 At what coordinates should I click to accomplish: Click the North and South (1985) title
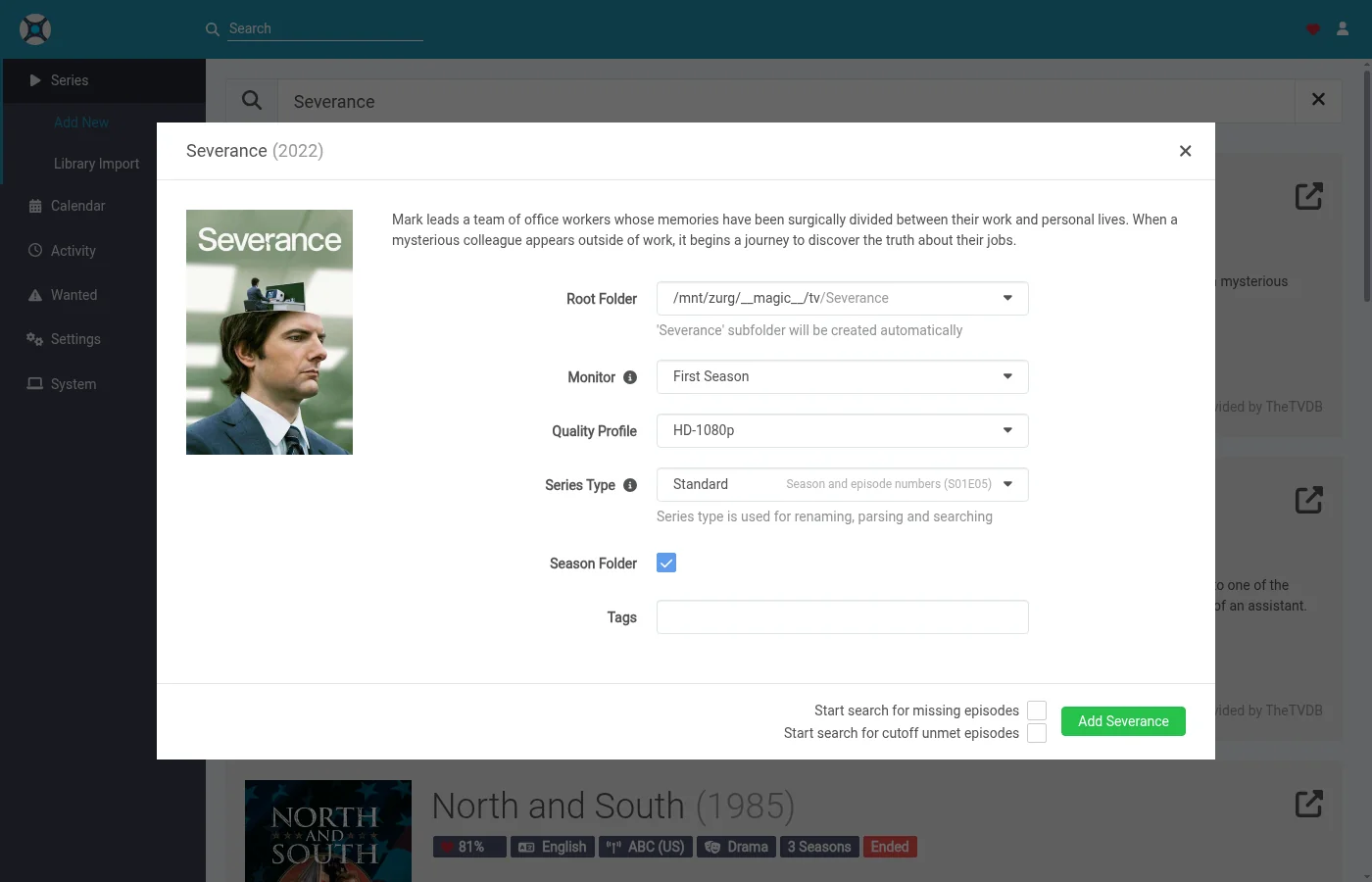(613, 806)
